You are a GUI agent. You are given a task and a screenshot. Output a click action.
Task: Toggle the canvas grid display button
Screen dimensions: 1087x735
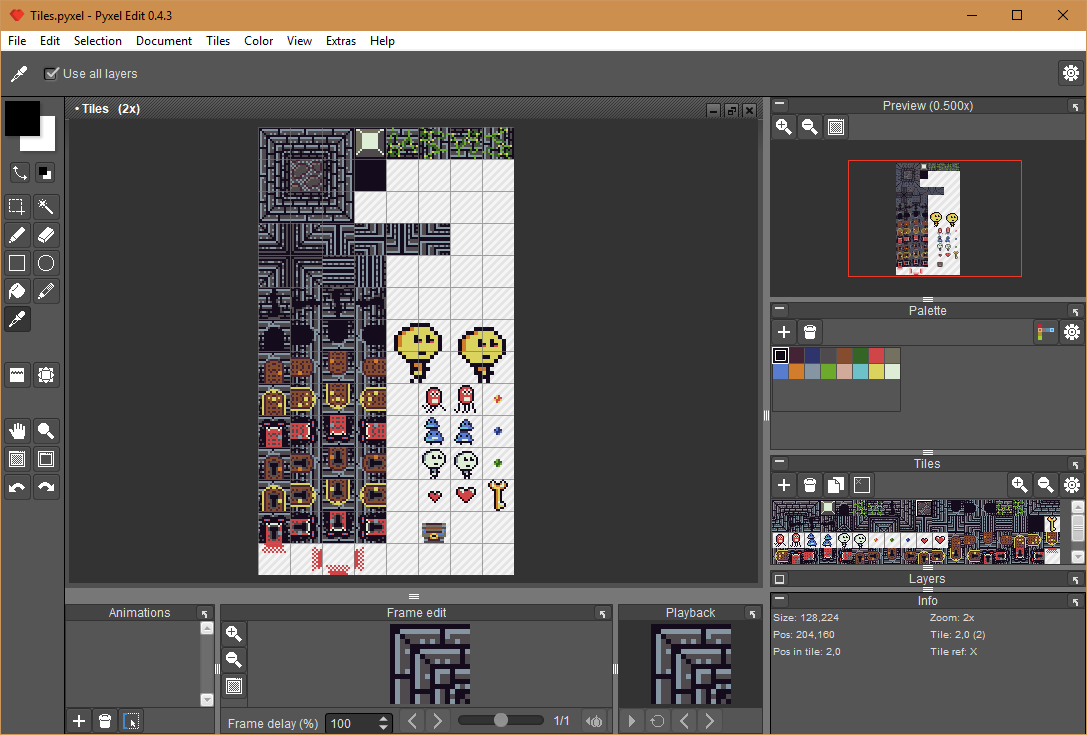17,459
